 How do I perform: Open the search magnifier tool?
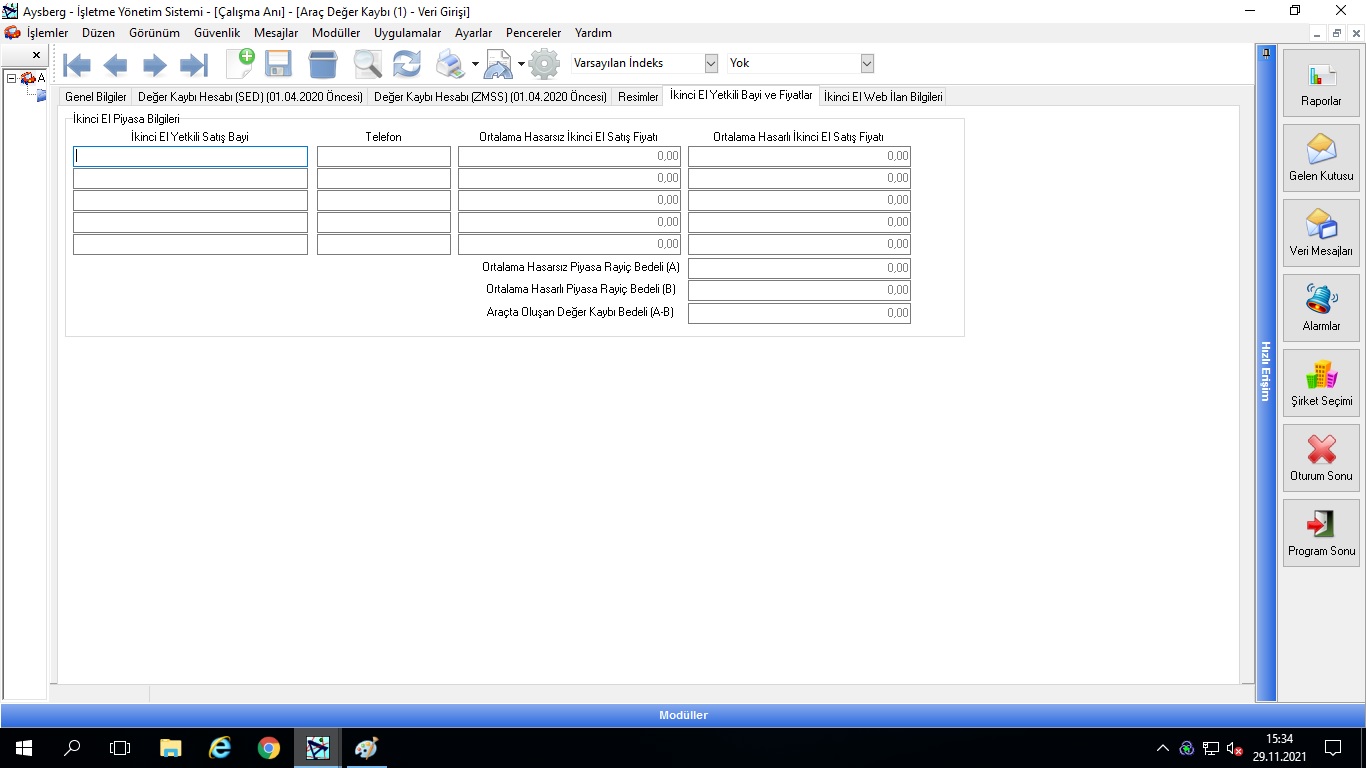[x=367, y=65]
